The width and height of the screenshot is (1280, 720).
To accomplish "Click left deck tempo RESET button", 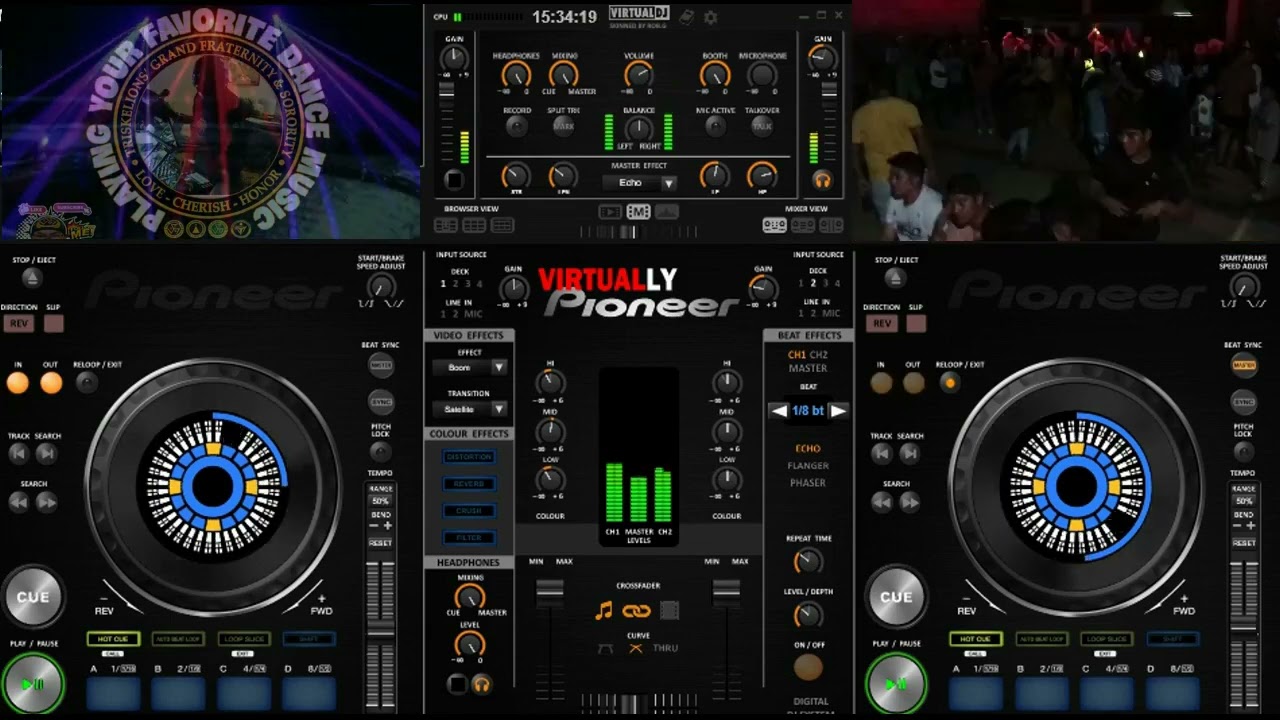I will pyautogui.click(x=380, y=543).
